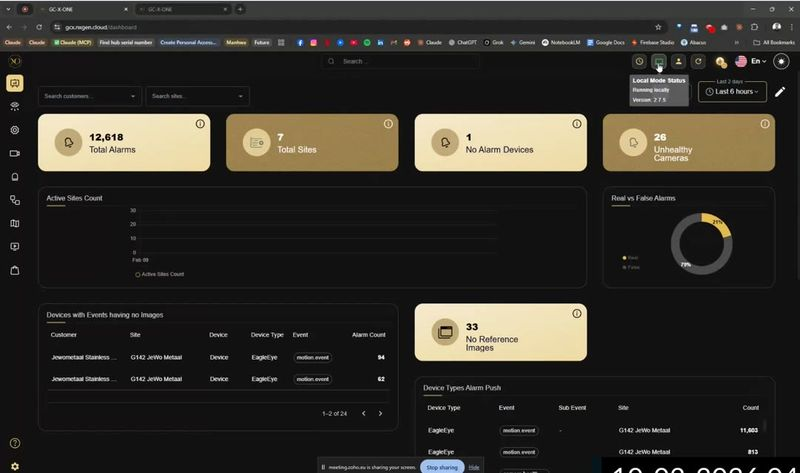Go to next page of no-images table

tap(380, 413)
